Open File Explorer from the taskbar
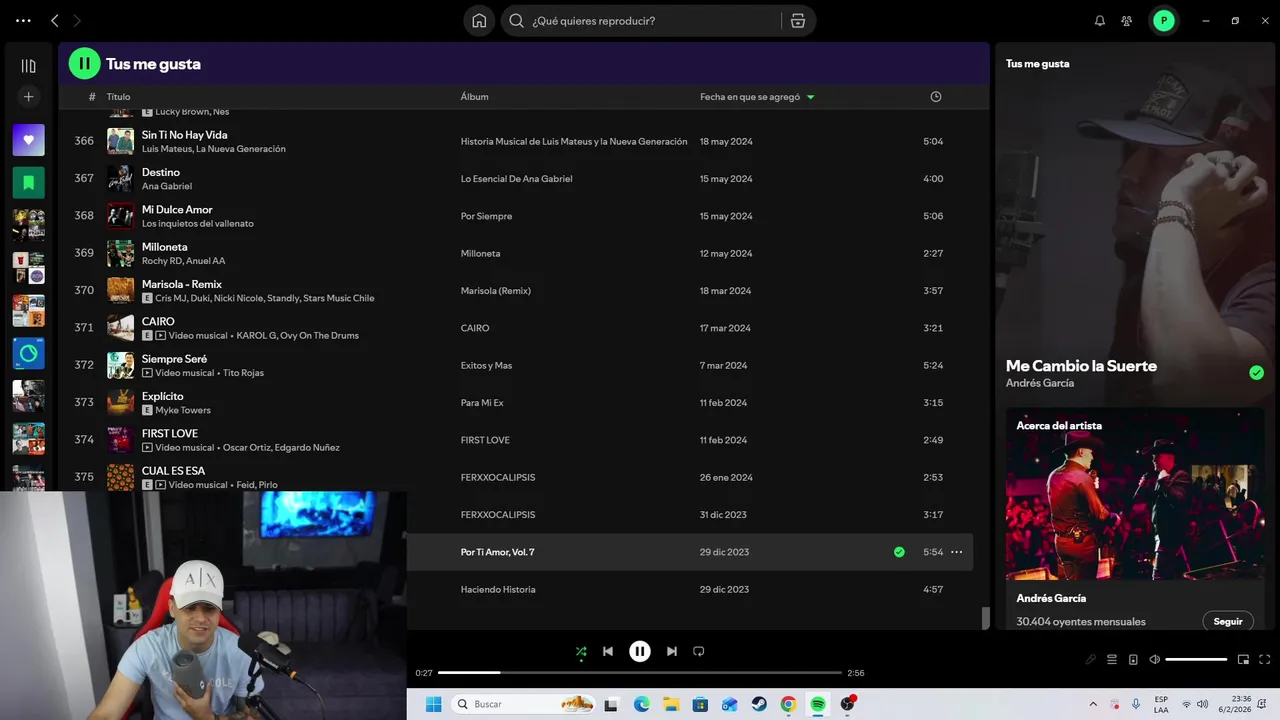 click(671, 704)
